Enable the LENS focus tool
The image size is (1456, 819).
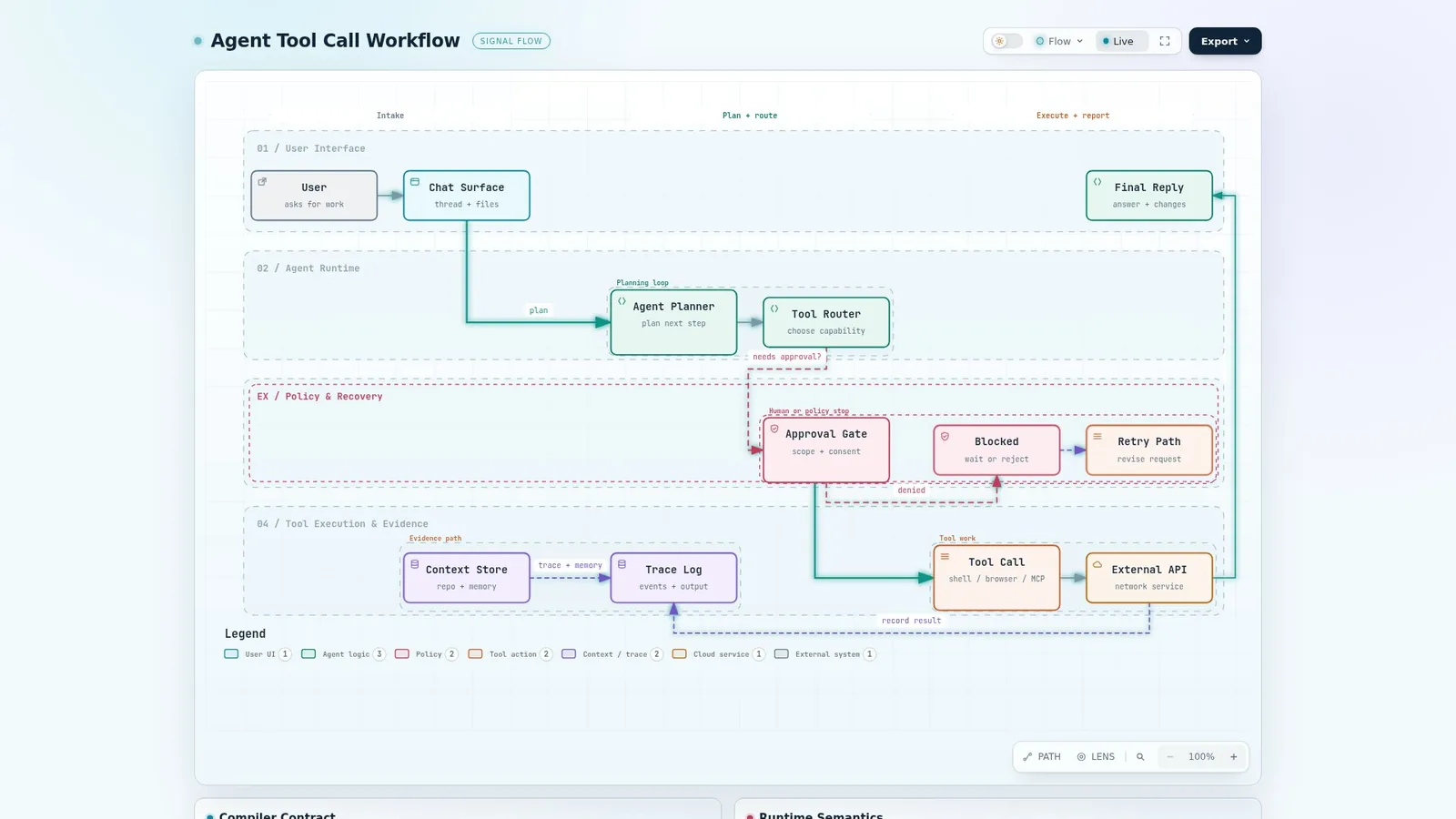pyautogui.click(x=1096, y=756)
